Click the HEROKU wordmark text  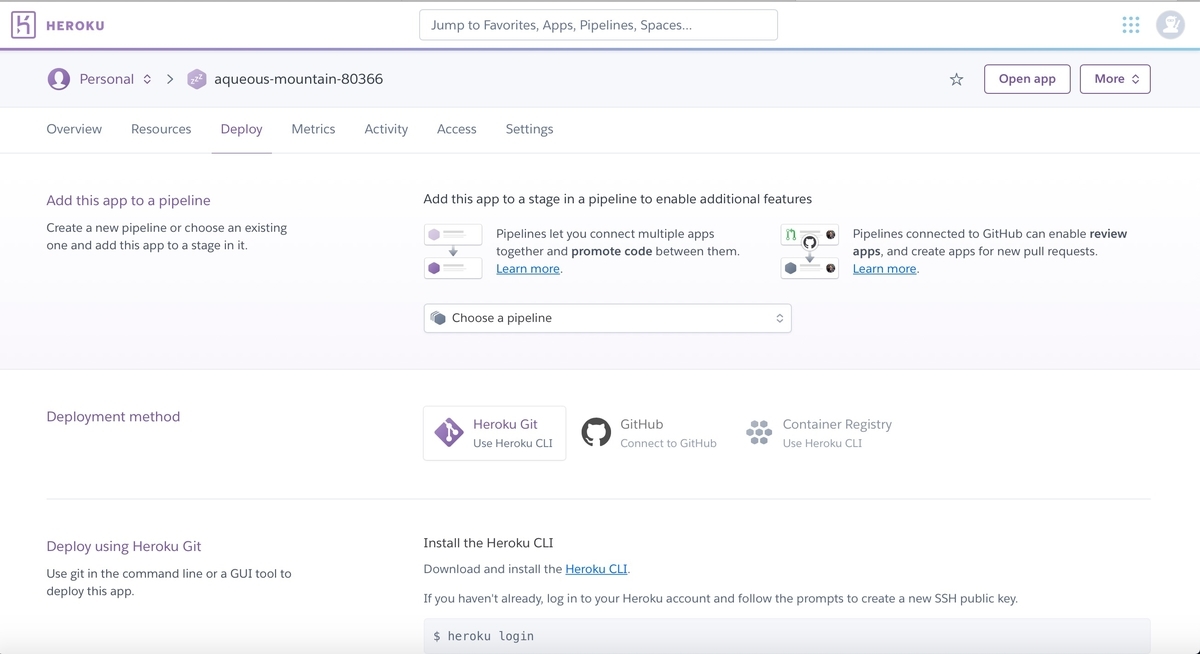(75, 26)
